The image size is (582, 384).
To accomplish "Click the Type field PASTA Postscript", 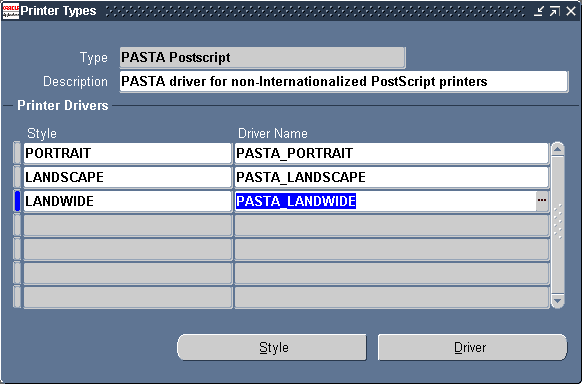I will pos(262,58).
